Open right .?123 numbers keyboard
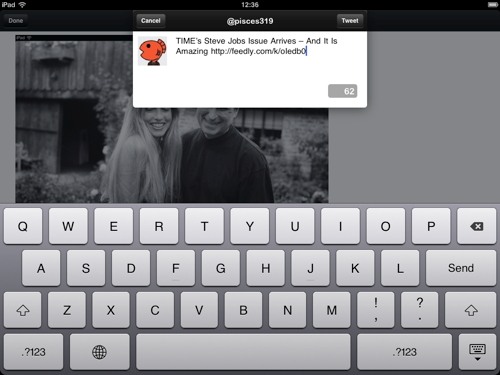Viewport: 500px width, 375px height. click(404, 352)
